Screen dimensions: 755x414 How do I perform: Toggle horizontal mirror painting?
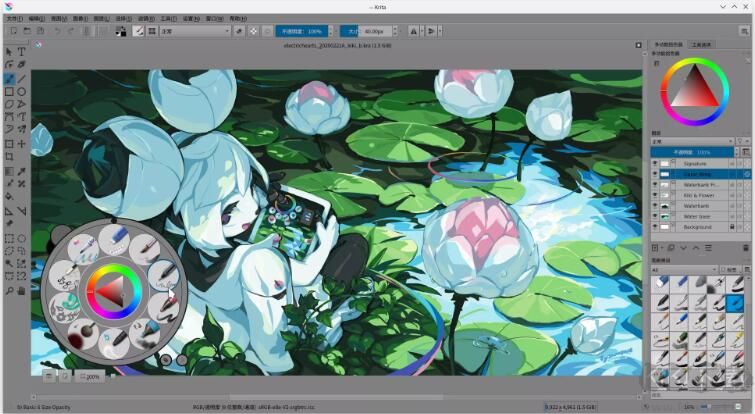413,31
